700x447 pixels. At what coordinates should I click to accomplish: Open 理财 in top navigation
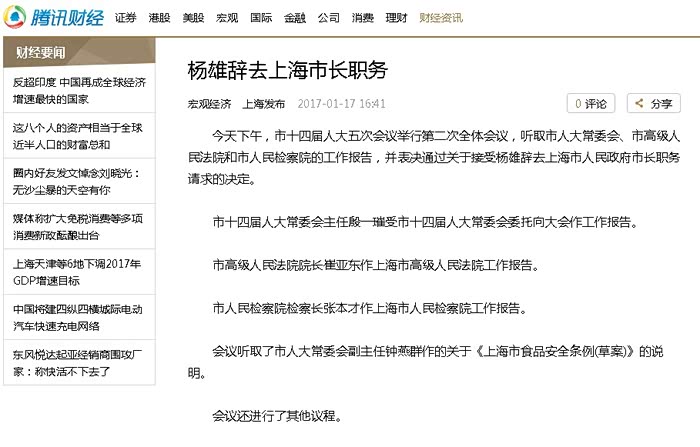point(397,18)
